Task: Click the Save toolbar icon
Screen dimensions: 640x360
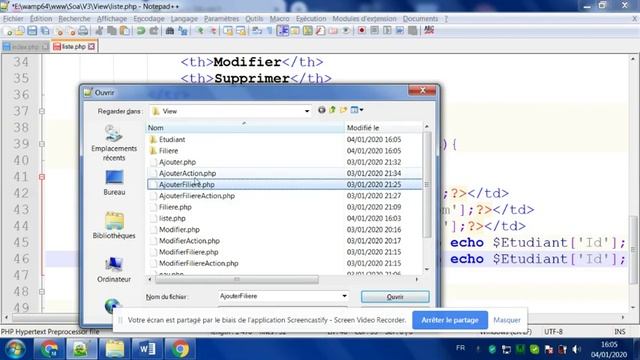Action: [32, 31]
